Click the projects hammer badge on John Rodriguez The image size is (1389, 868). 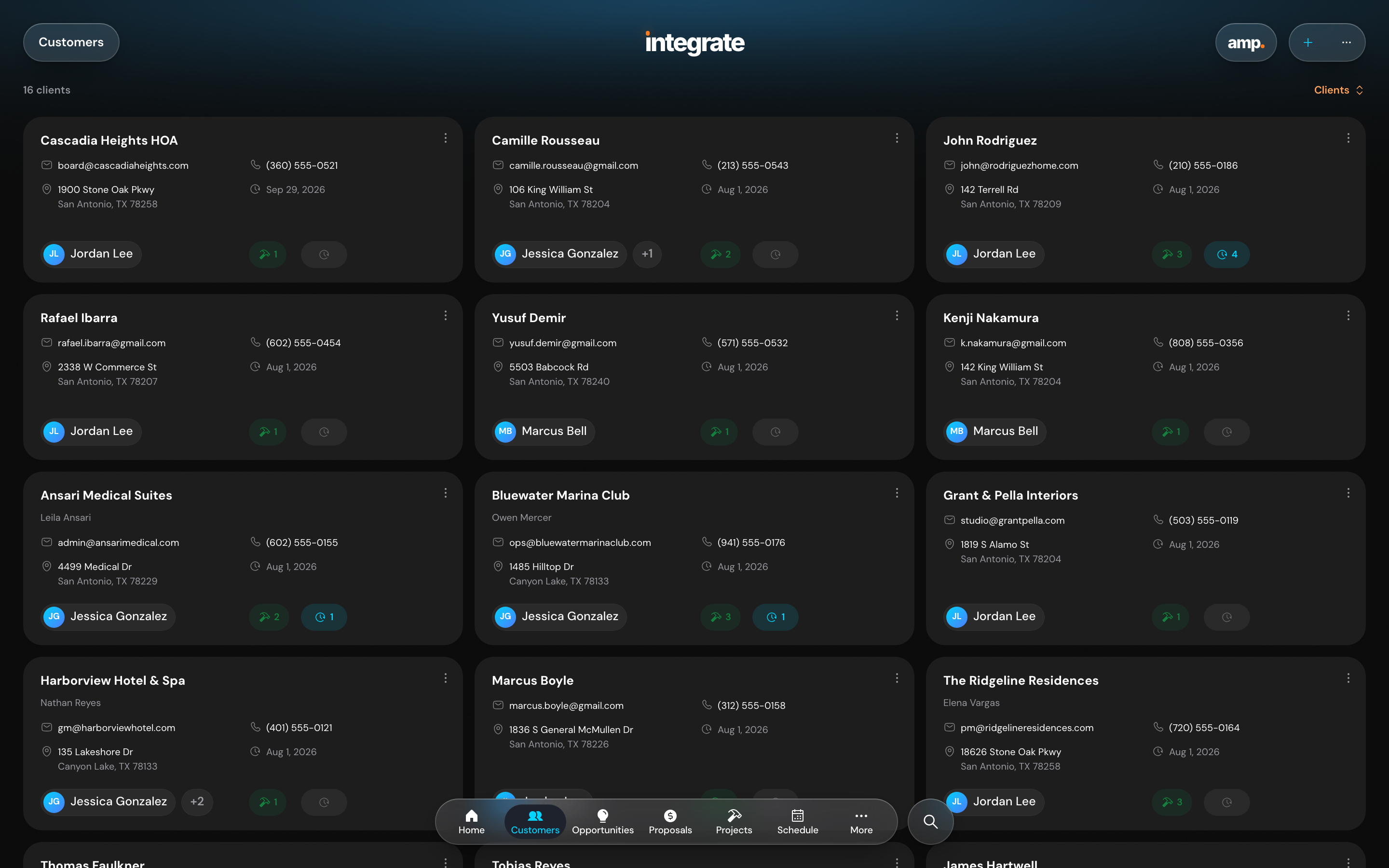click(1171, 254)
